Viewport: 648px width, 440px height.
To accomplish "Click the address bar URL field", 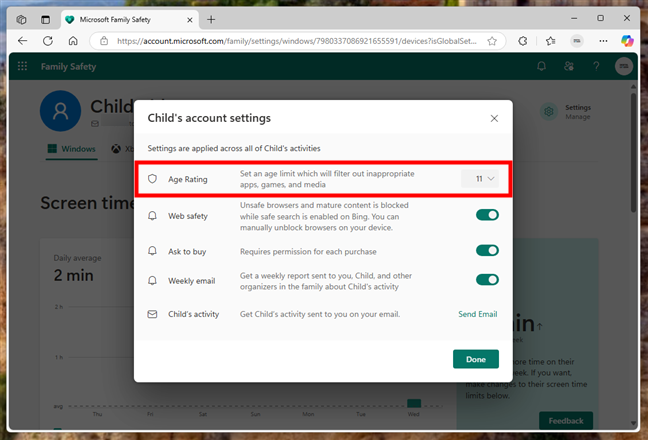I will [x=300, y=41].
